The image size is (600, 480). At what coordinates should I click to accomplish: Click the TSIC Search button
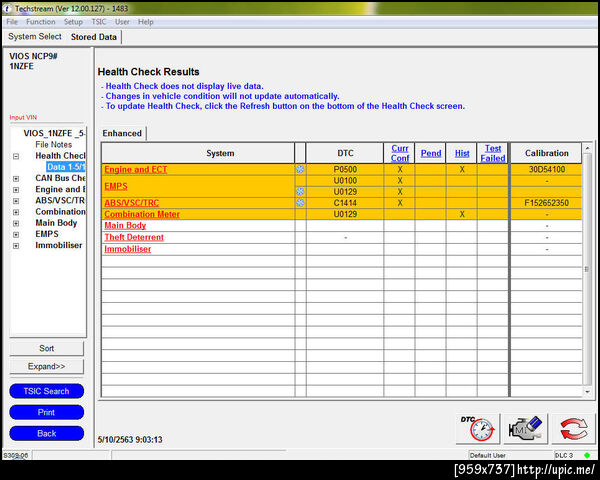[x=46, y=391]
